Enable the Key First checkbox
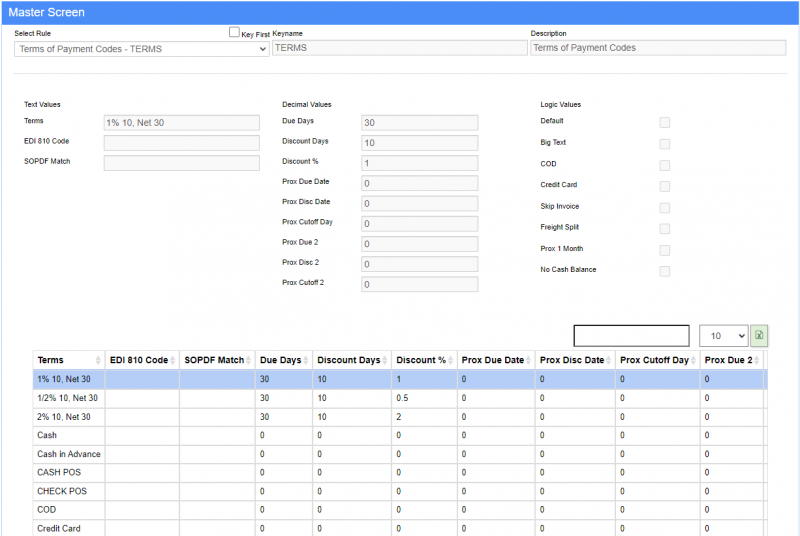800x536 pixels. tap(234, 33)
